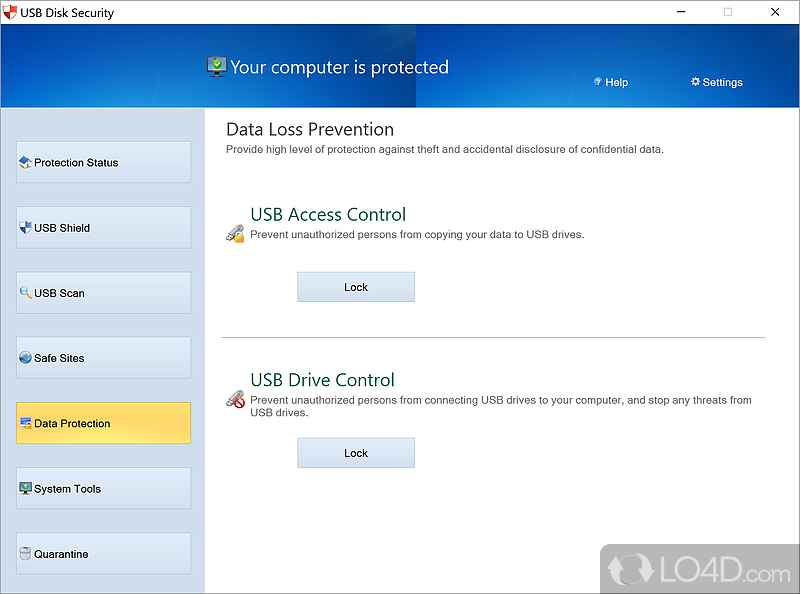
Task: Lock USB Drive Control
Action: tap(356, 453)
